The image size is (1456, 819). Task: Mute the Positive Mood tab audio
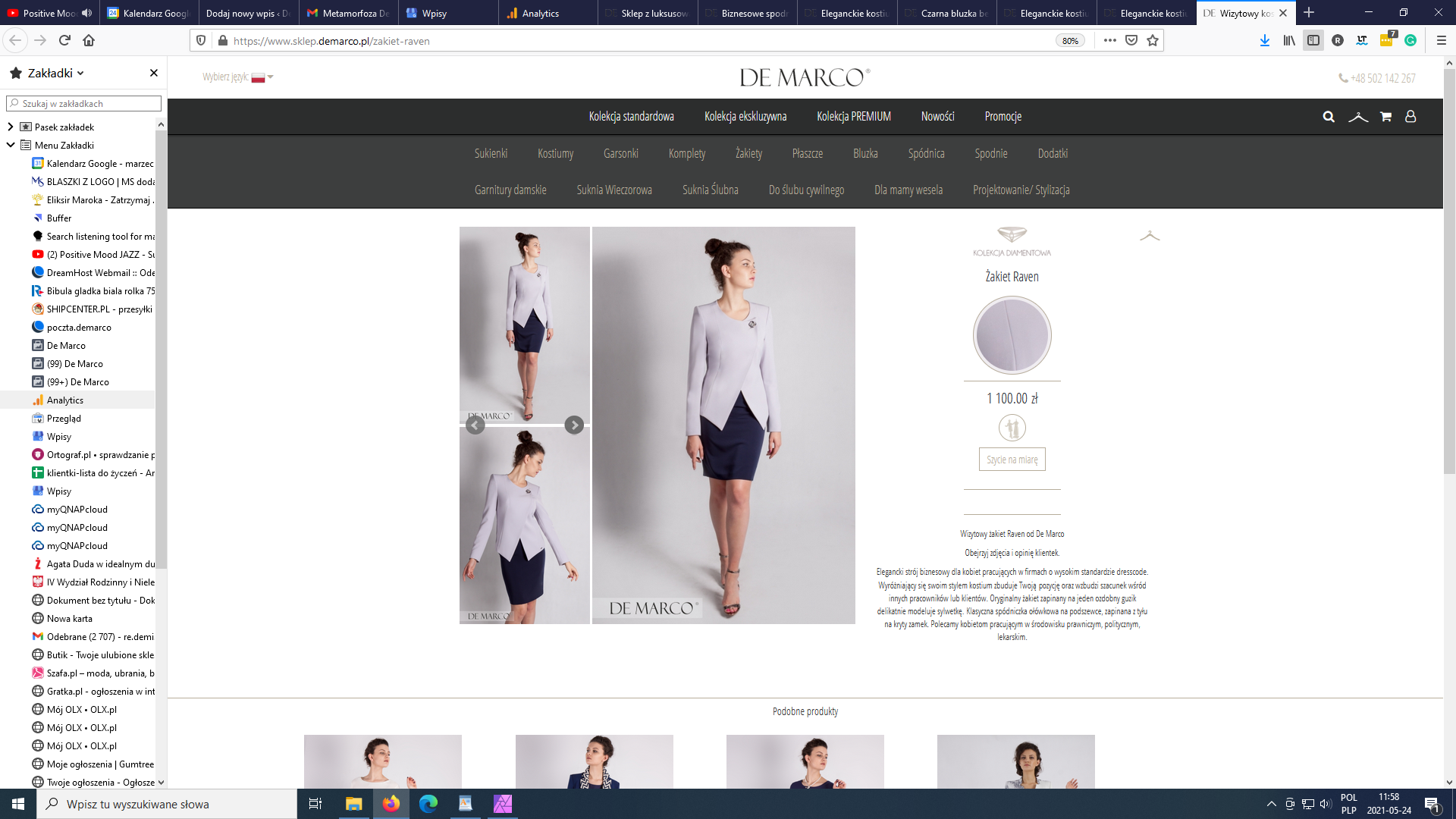pos(87,13)
